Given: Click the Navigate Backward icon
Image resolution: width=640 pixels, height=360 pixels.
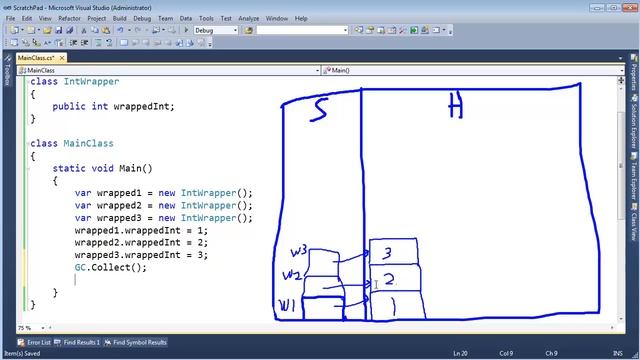Looking at the screenshot, I should [x=156, y=30].
